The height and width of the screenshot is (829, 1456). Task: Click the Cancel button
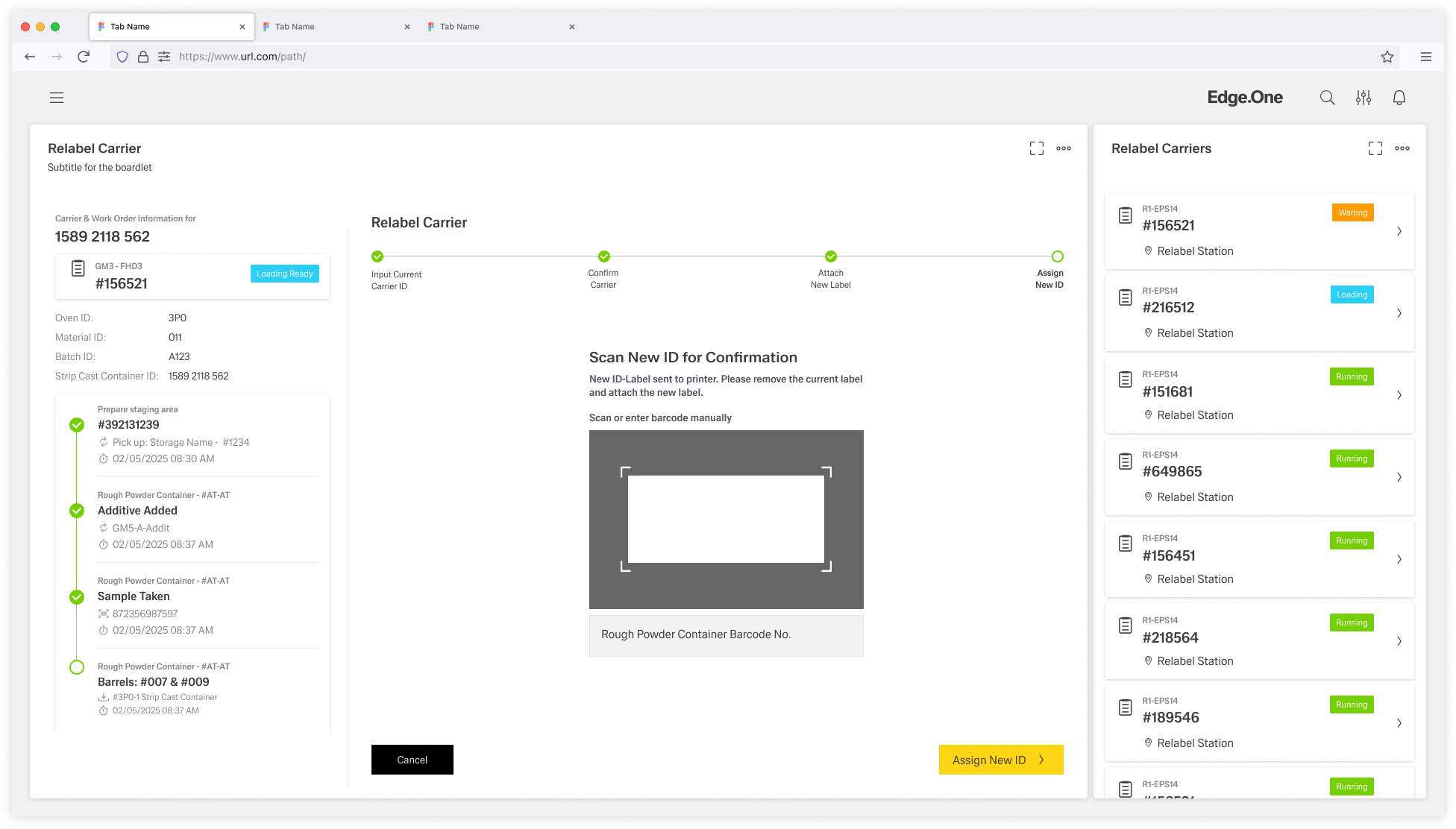coord(412,760)
